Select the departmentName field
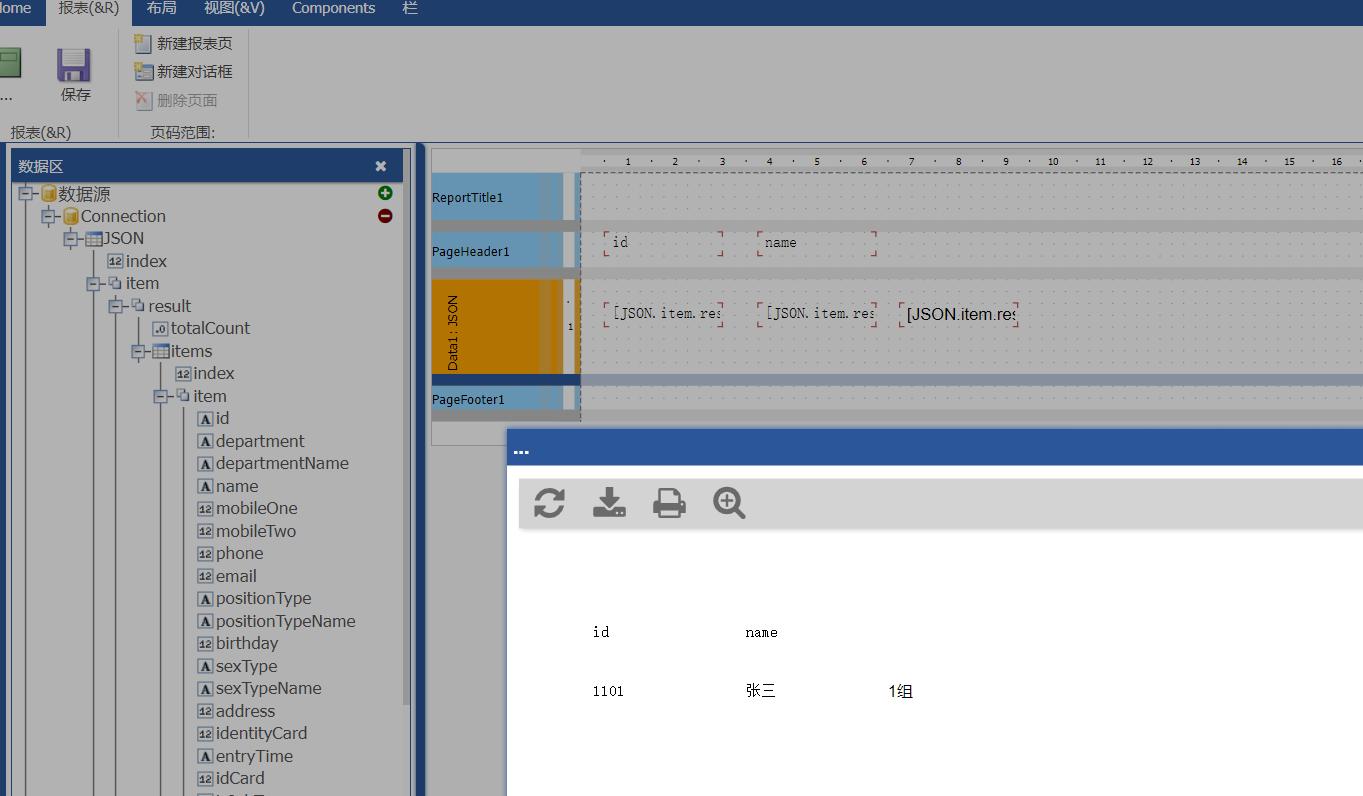The height and width of the screenshot is (796, 1363). coord(273,463)
